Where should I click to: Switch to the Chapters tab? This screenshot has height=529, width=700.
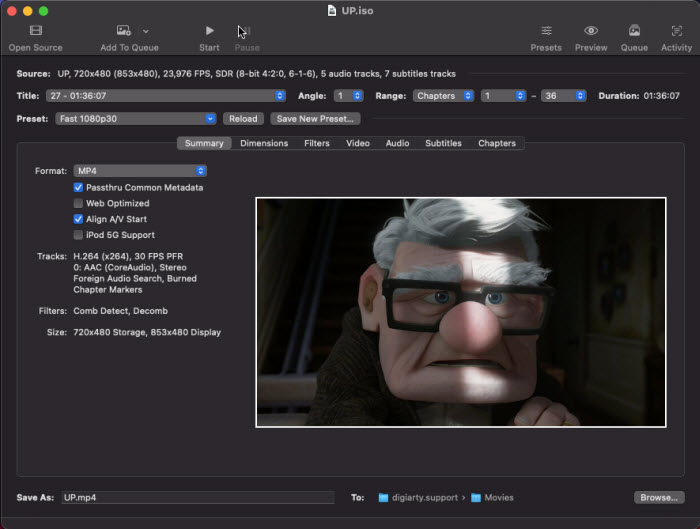tap(497, 143)
